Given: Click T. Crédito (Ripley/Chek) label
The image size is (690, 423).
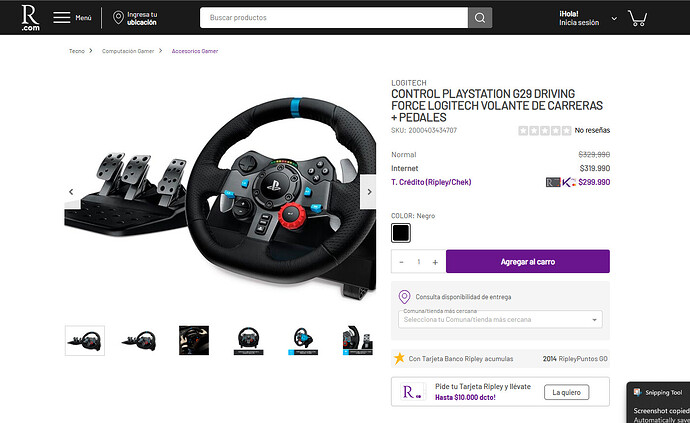Looking at the screenshot, I should pos(431,182).
